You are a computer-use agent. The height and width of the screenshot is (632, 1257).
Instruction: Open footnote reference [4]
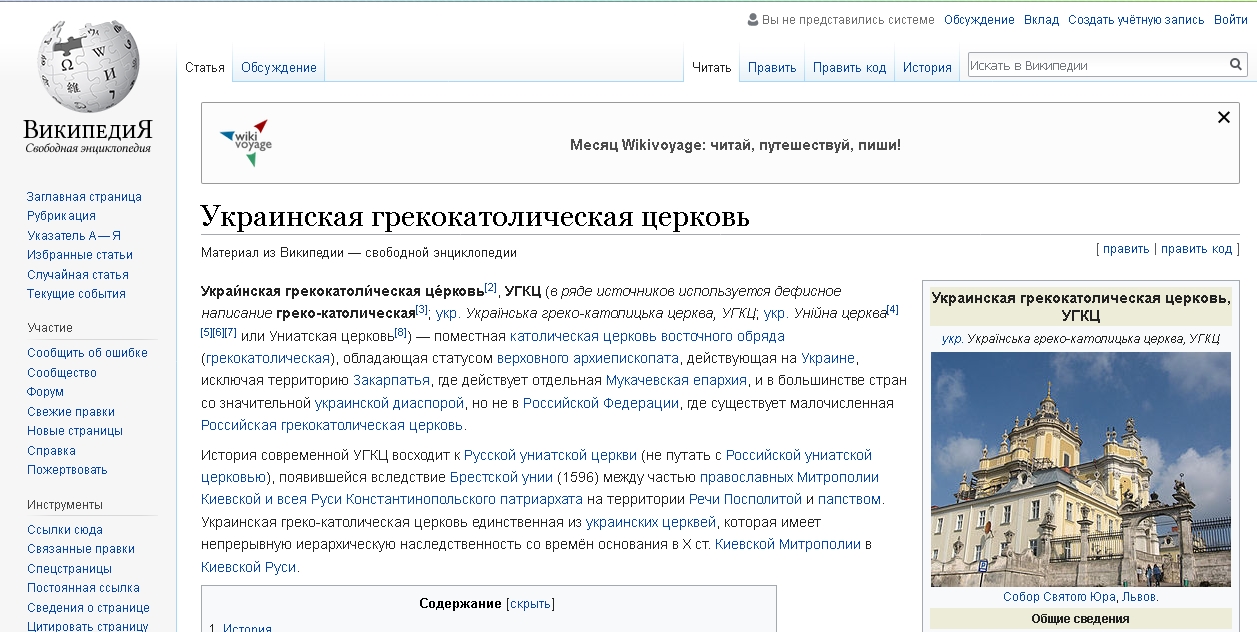(x=893, y=309)
